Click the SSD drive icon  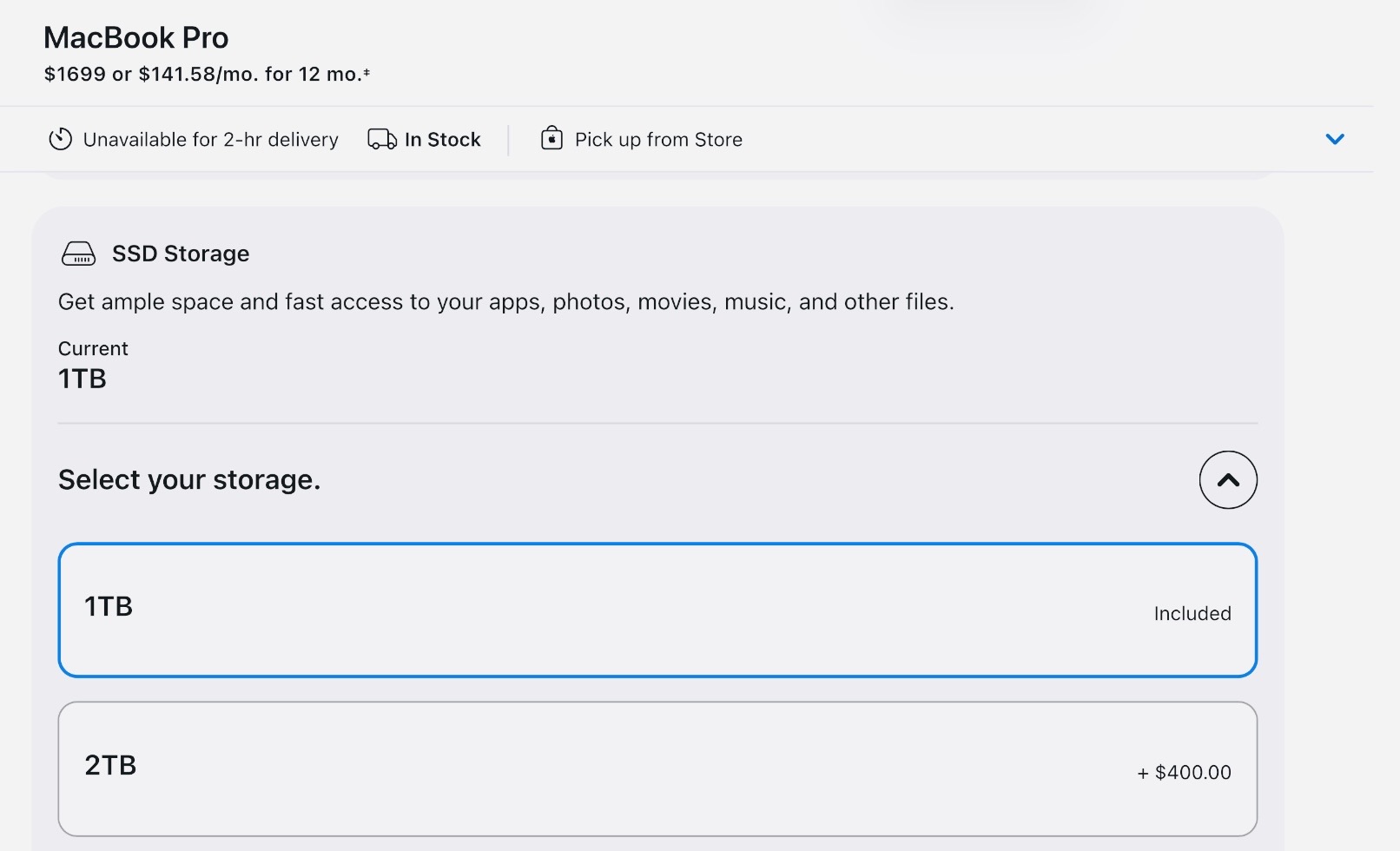coord(79,254)
